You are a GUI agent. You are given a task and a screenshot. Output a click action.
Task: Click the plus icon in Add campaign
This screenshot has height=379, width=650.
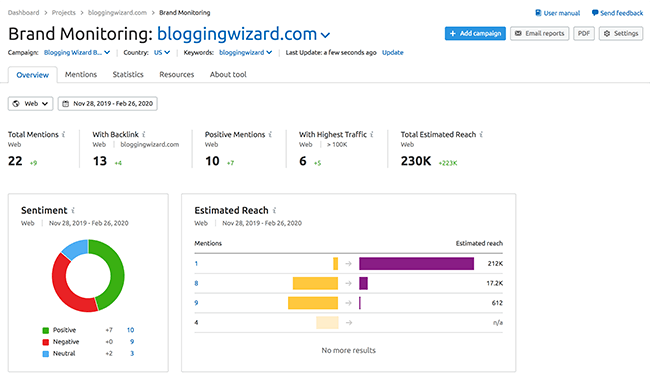coord(453,34)
